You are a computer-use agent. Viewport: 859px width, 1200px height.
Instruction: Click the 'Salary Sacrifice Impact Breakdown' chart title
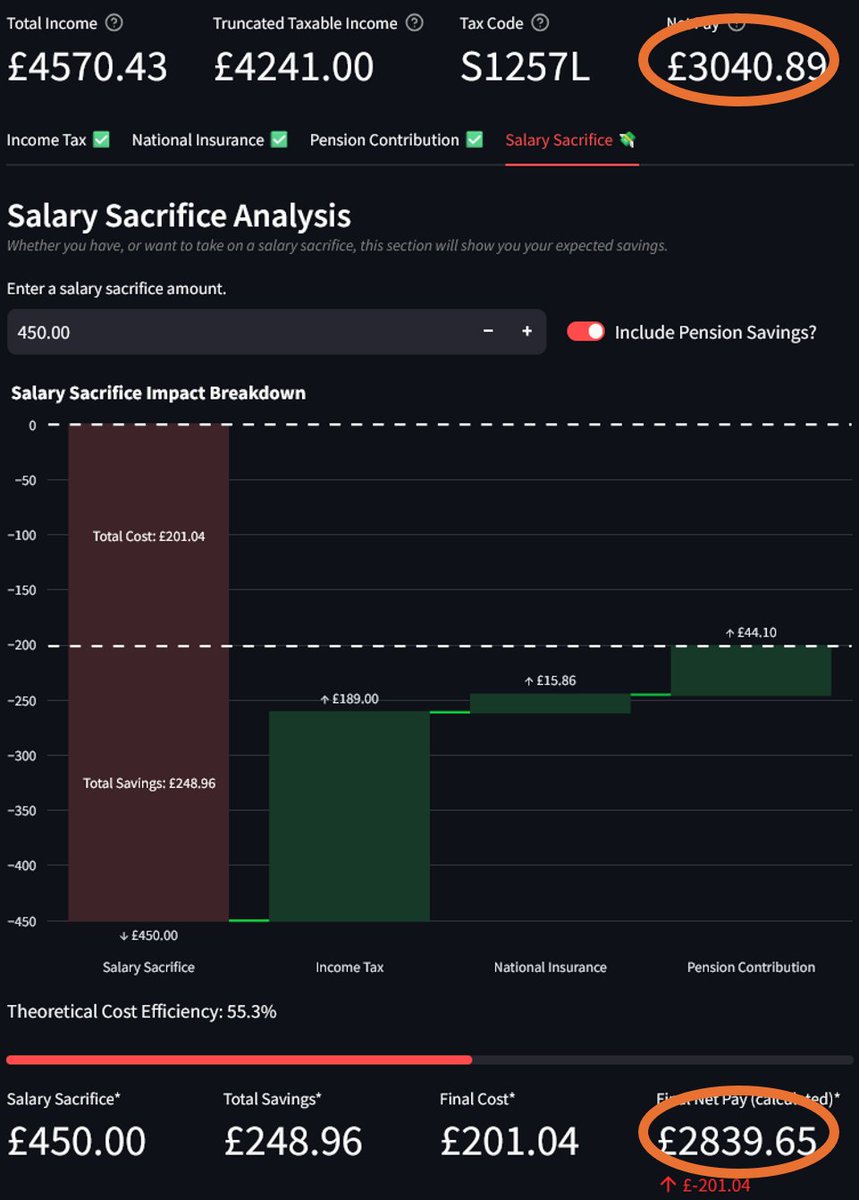pos(158,393)
